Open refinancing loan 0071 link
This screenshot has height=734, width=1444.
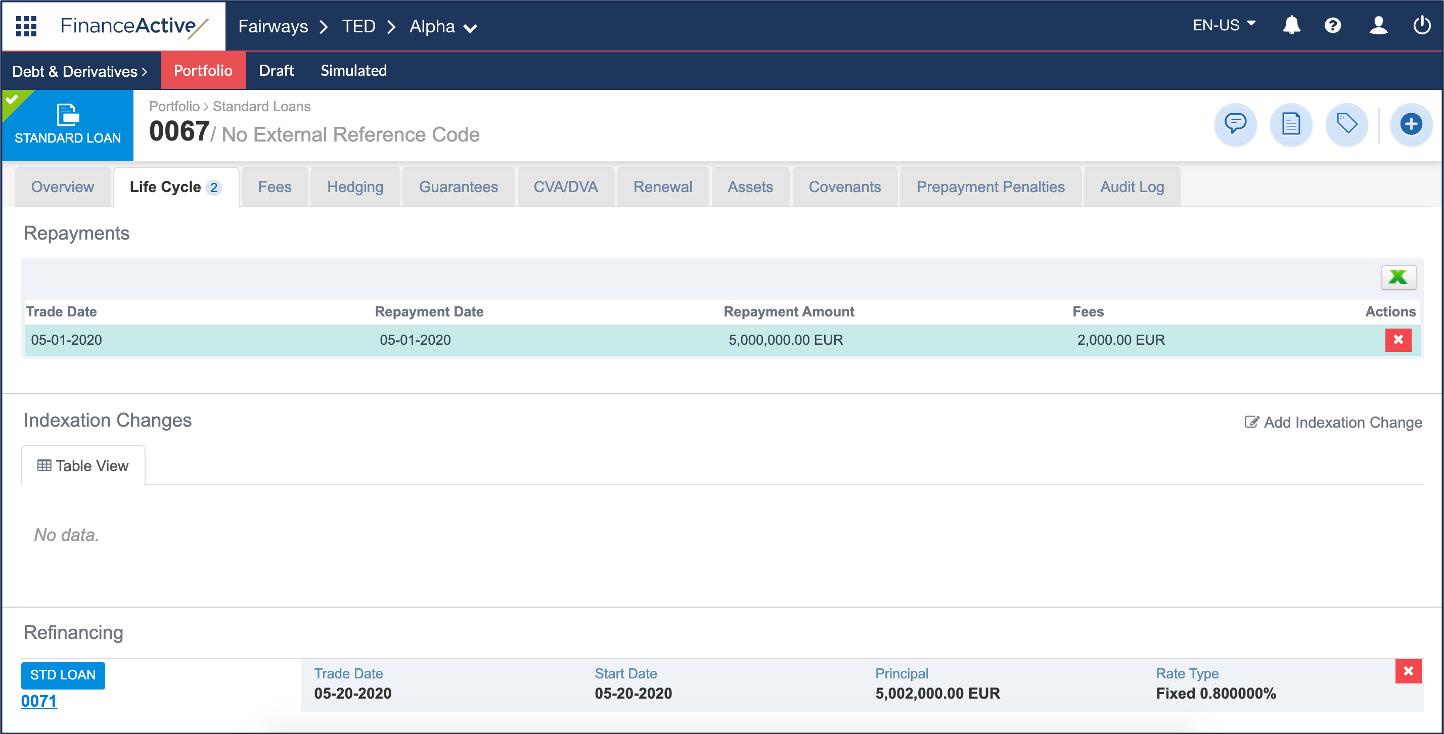pos(38,701)
